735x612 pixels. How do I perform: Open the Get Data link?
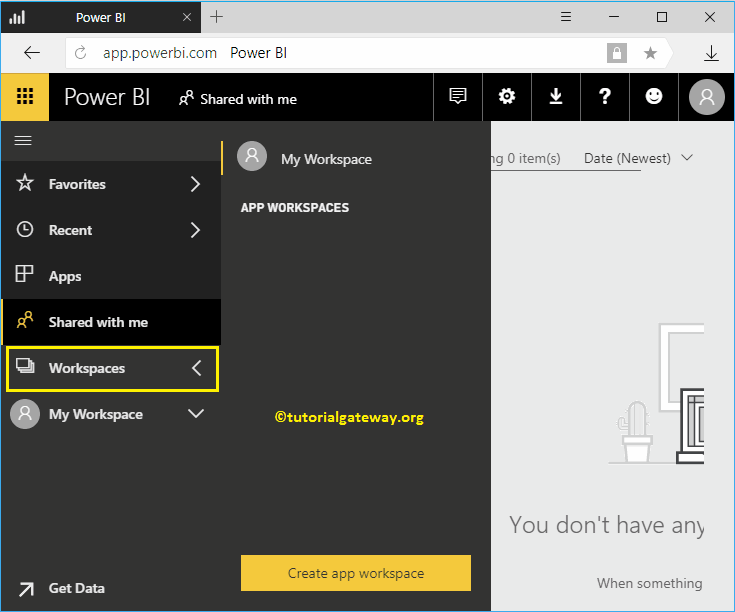(x=76, y=588)
